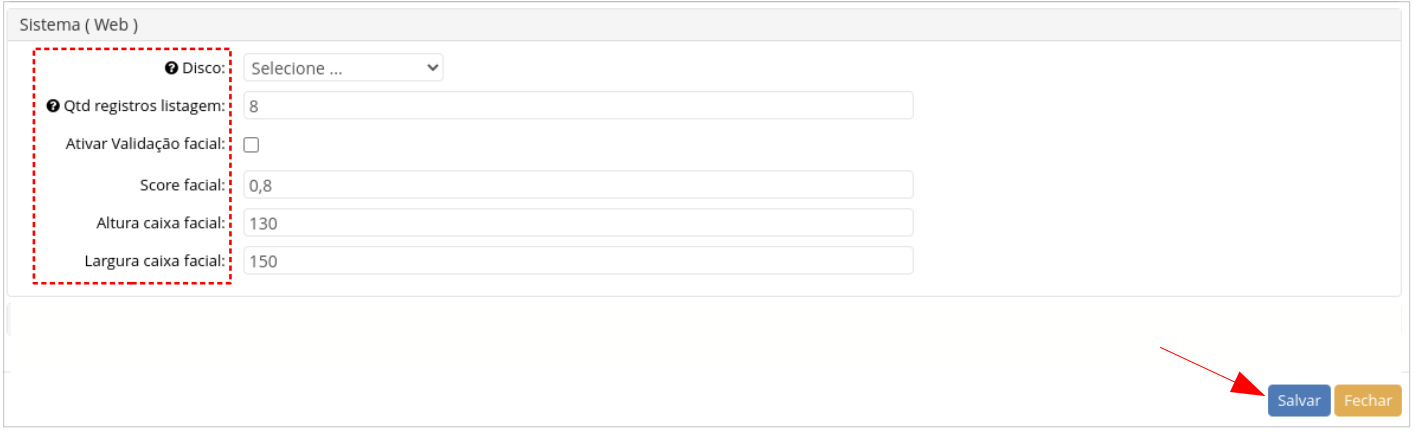This screenshot has width=1413, height=433.
Task: Click the help icon beside Disco
Action: pyautogui.click(x=171, y=69)
